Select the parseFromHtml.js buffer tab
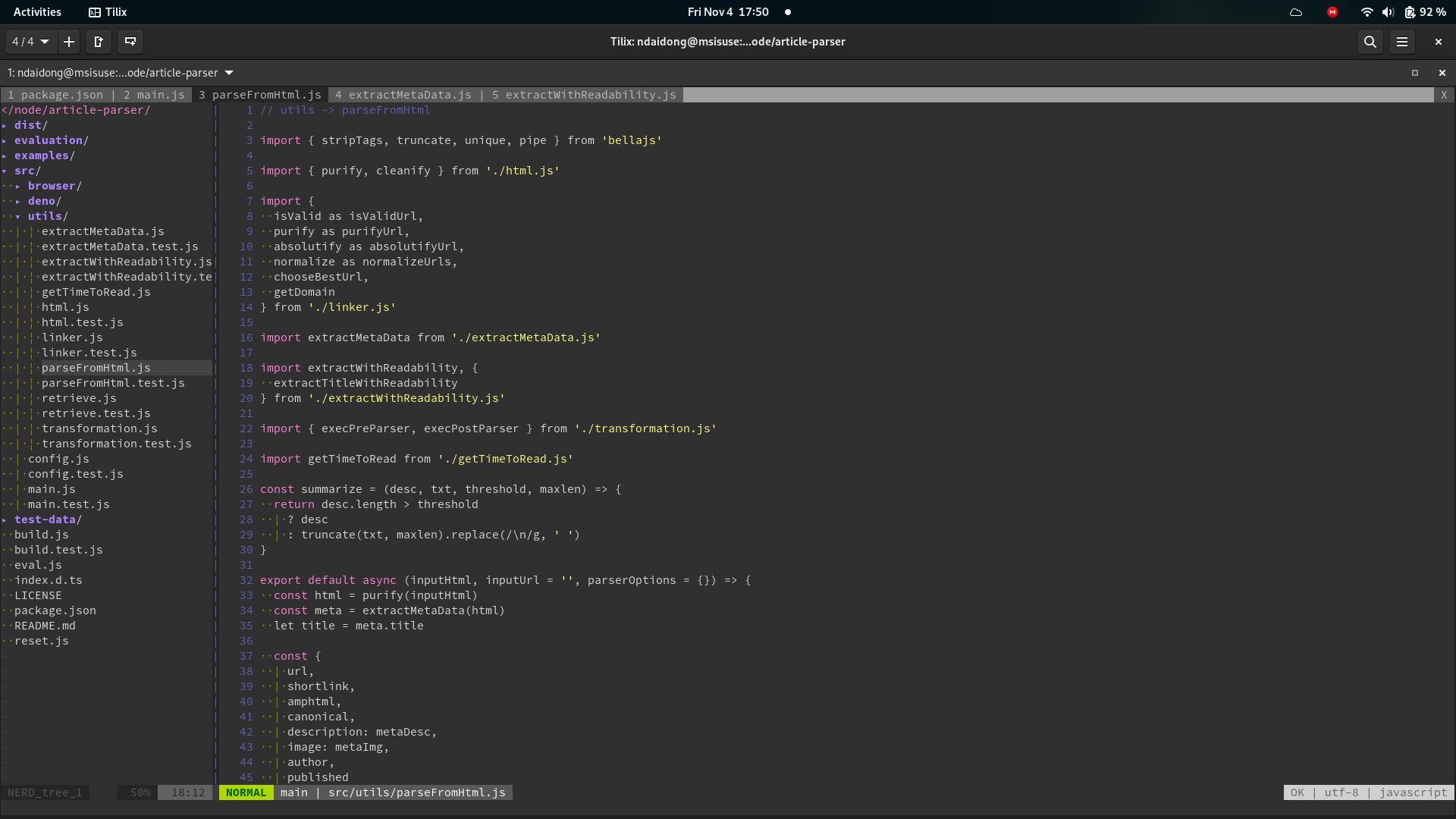 pos(260,95)
